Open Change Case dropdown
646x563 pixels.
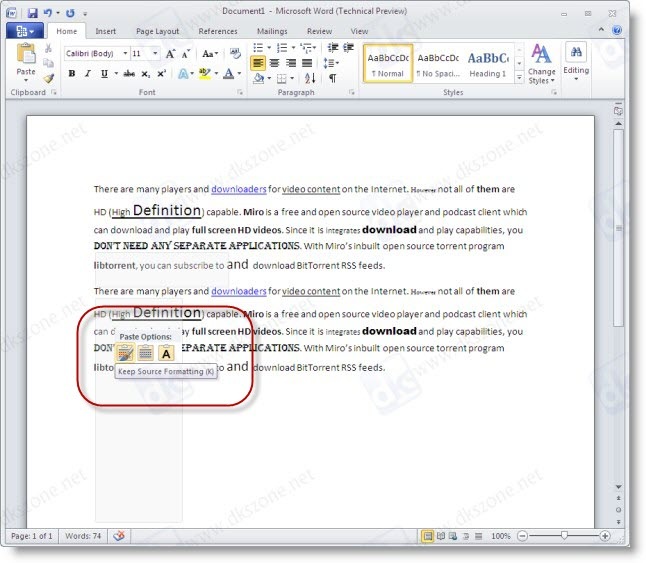(210, 54)
